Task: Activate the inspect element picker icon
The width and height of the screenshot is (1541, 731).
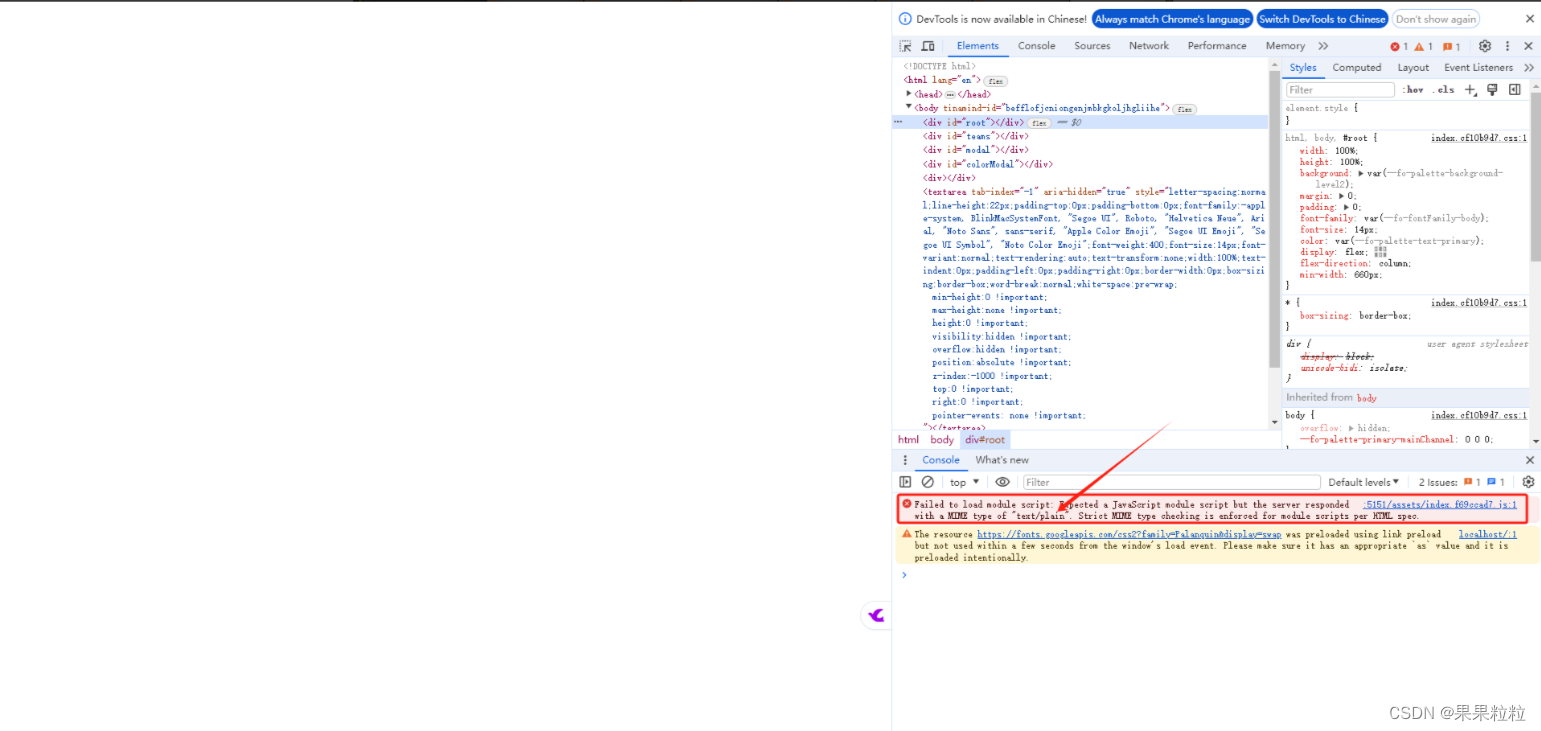Action: [905, 46]
